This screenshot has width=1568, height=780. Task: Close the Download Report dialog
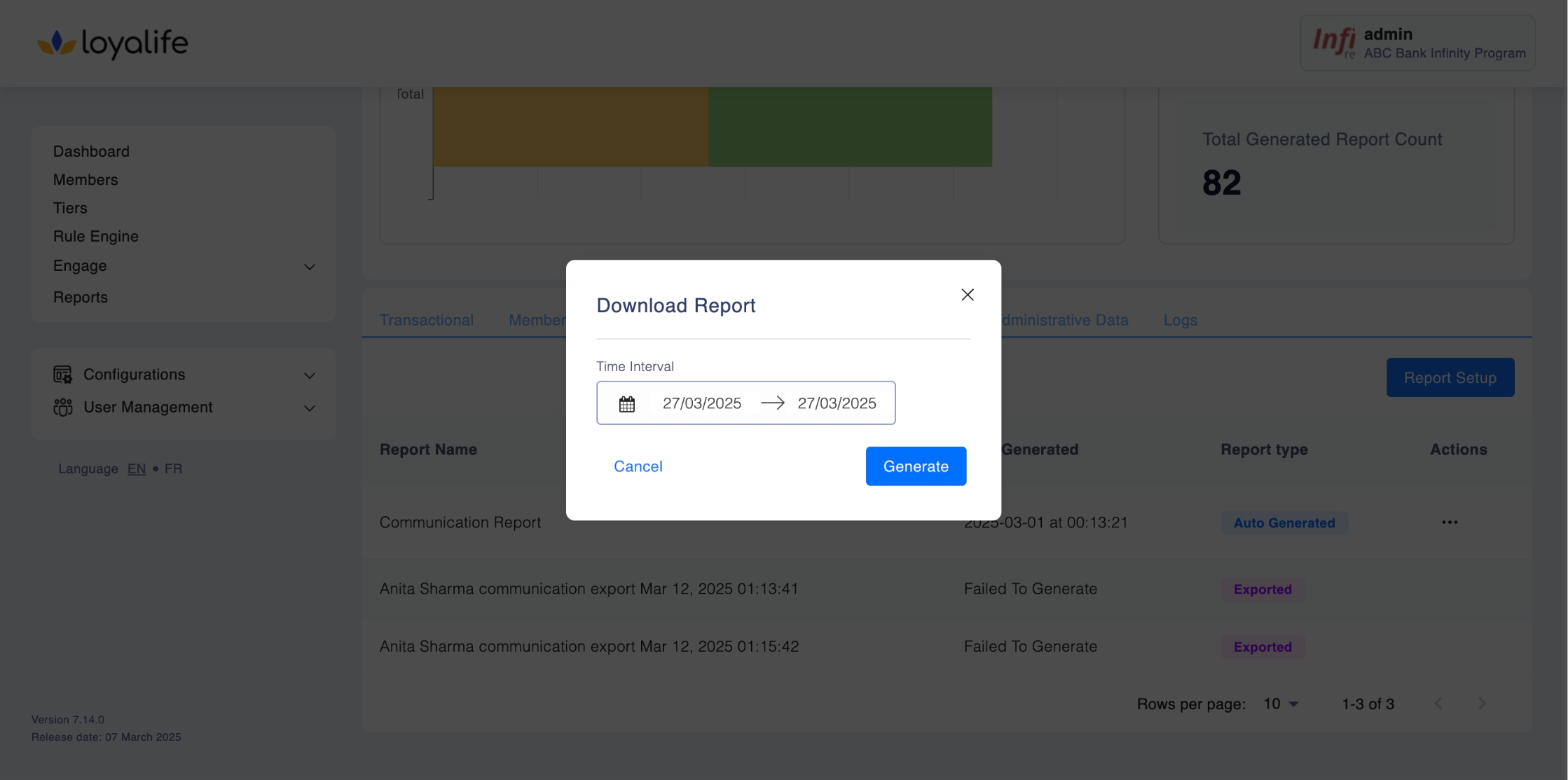coord(968,295)
